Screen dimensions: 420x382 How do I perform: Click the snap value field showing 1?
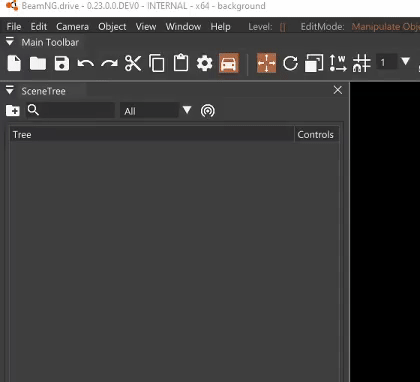387,62
